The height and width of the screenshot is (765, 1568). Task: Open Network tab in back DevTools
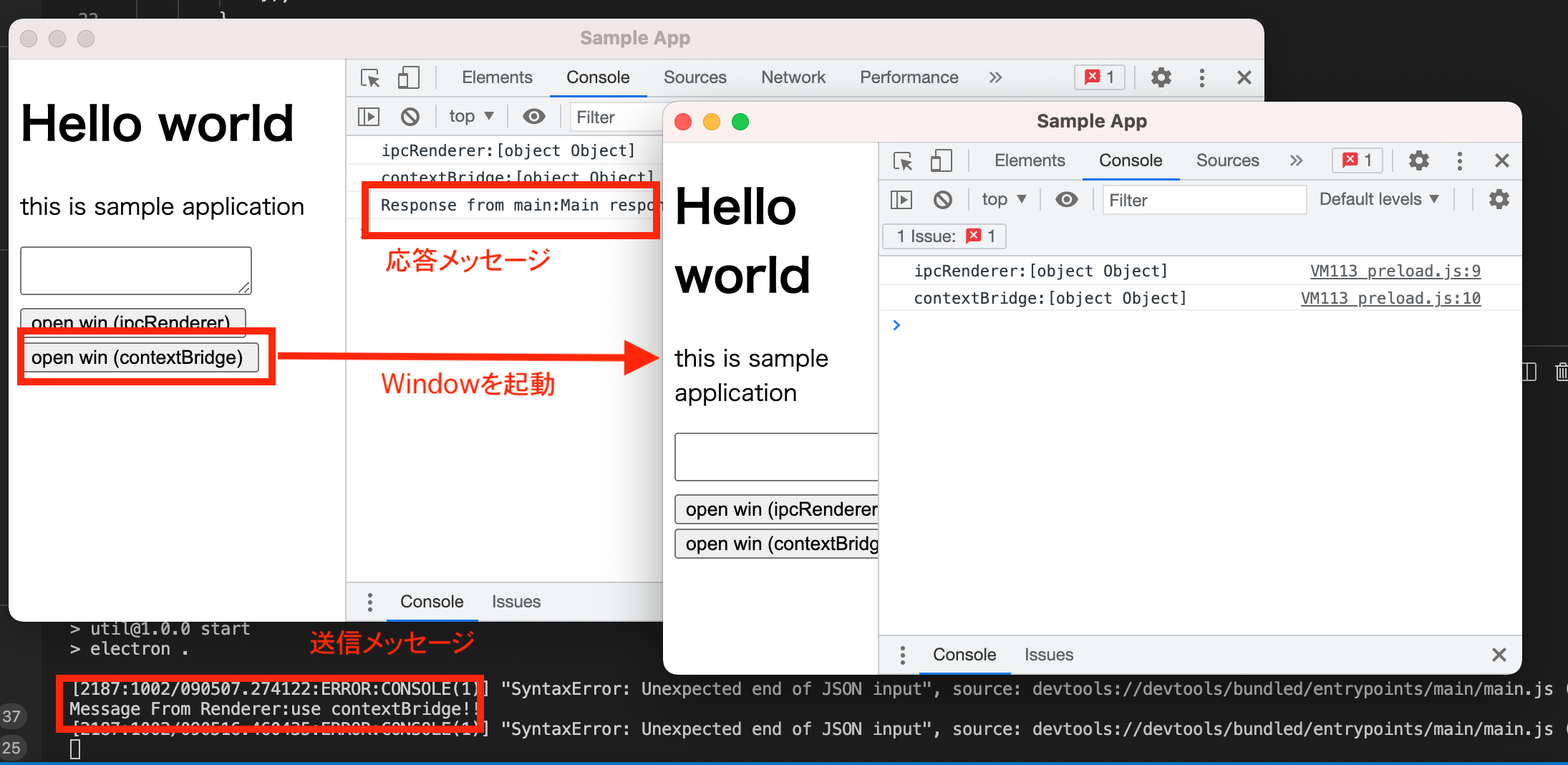[x=793, y=77]
